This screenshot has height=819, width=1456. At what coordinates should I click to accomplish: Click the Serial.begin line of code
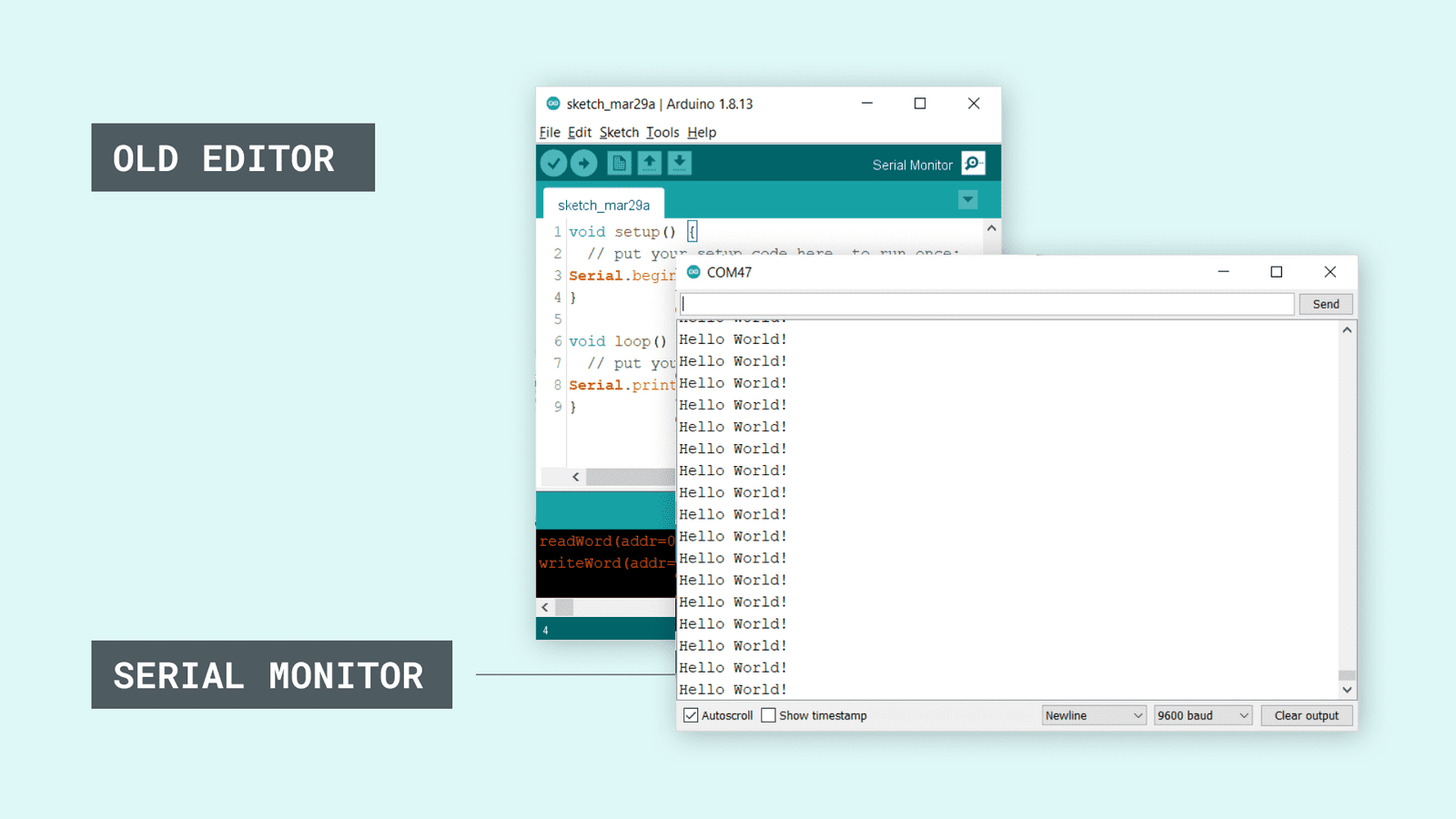click(622, 276)
